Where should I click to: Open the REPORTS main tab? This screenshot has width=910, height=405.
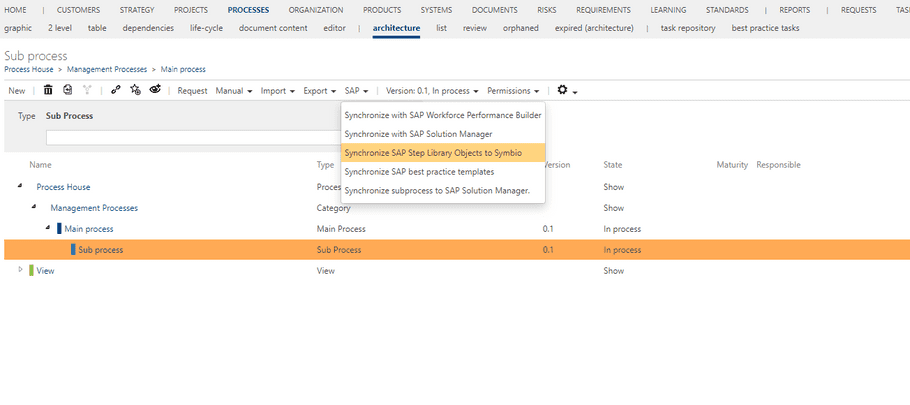(x=796, y=10)
